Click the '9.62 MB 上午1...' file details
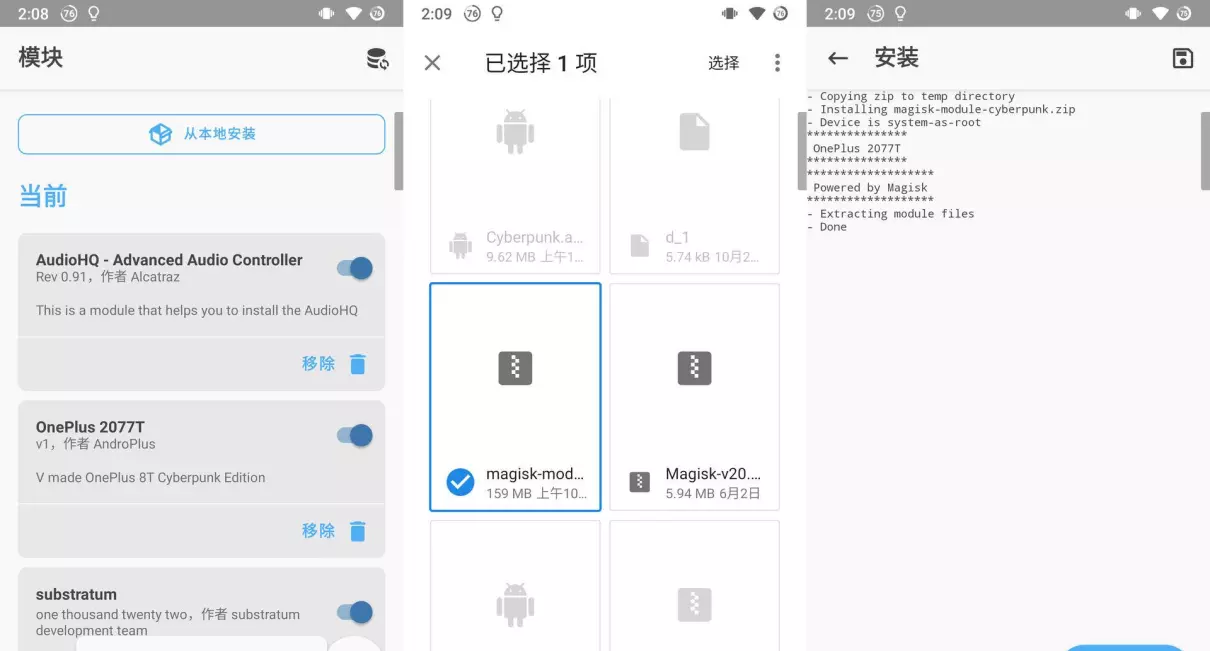This screenshot has width=1210, height=651. (x=535, y=257)
